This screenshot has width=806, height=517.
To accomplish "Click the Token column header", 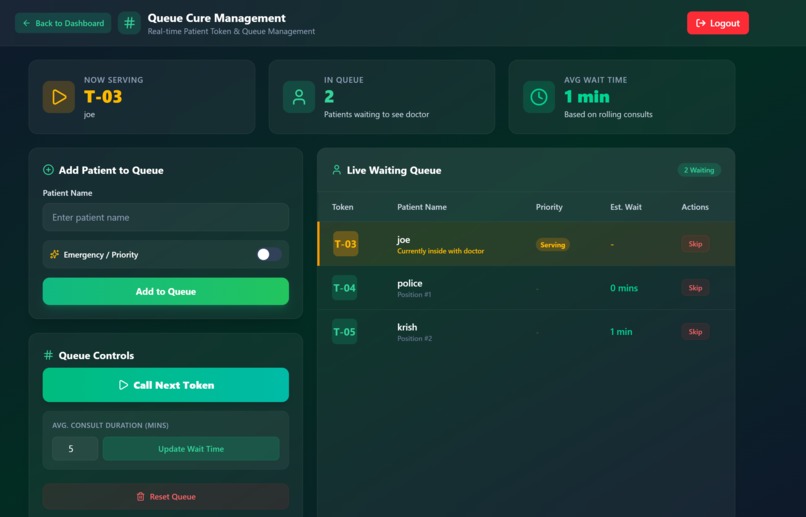I will pos(342,207).
